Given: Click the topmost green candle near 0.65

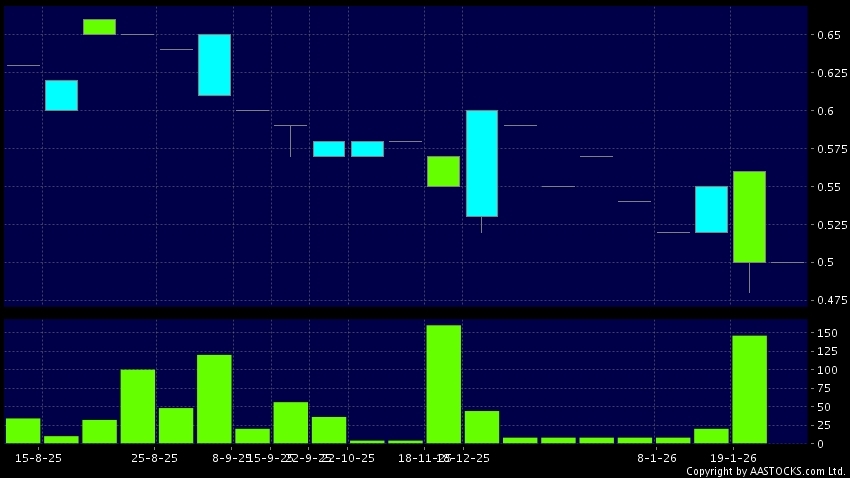Looking at the screenshot, I should pyautogui.click(x=99, y=27).
